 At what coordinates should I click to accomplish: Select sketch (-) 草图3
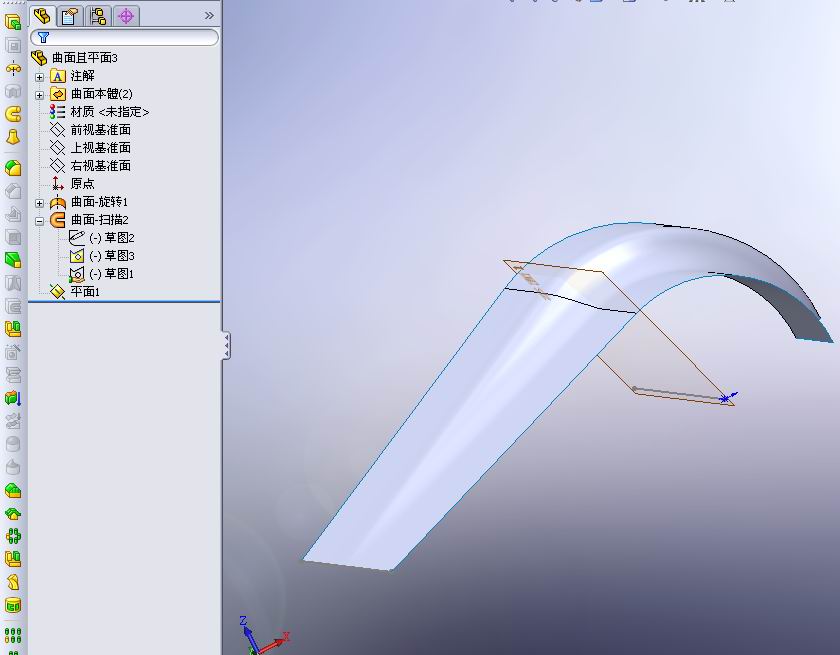coord(111,256)
